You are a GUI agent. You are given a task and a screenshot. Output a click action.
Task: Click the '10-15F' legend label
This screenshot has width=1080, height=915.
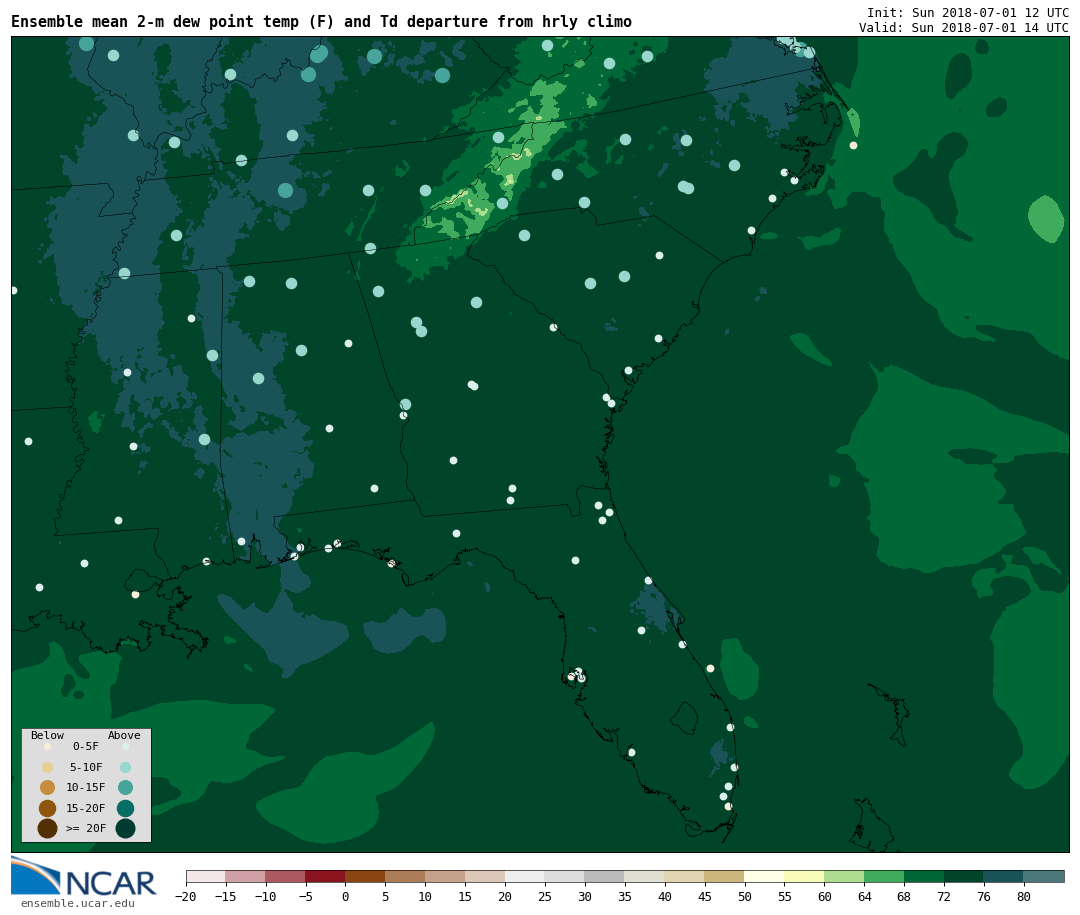(x=85, y=788)
